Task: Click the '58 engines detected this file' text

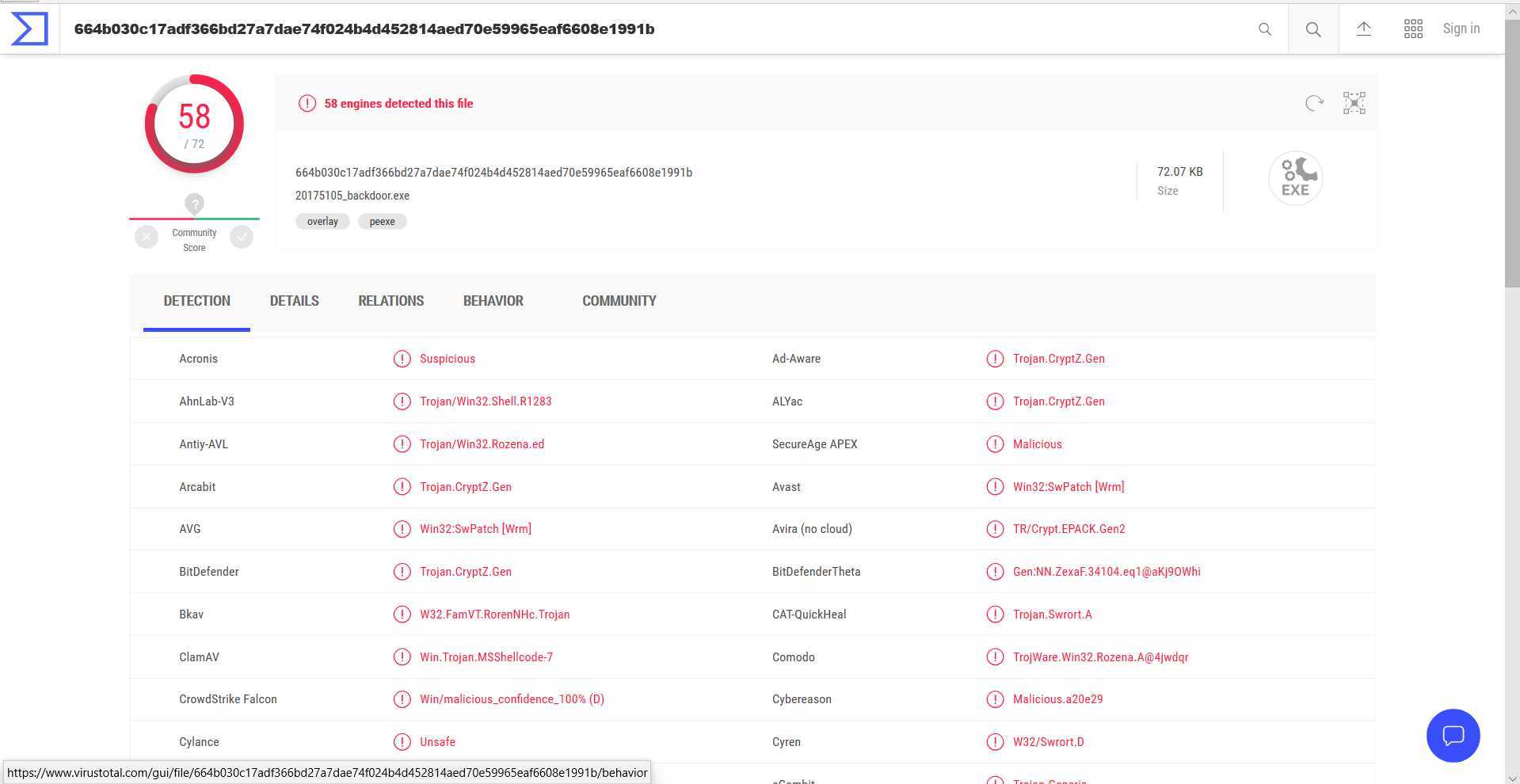Action: [398, 104]
